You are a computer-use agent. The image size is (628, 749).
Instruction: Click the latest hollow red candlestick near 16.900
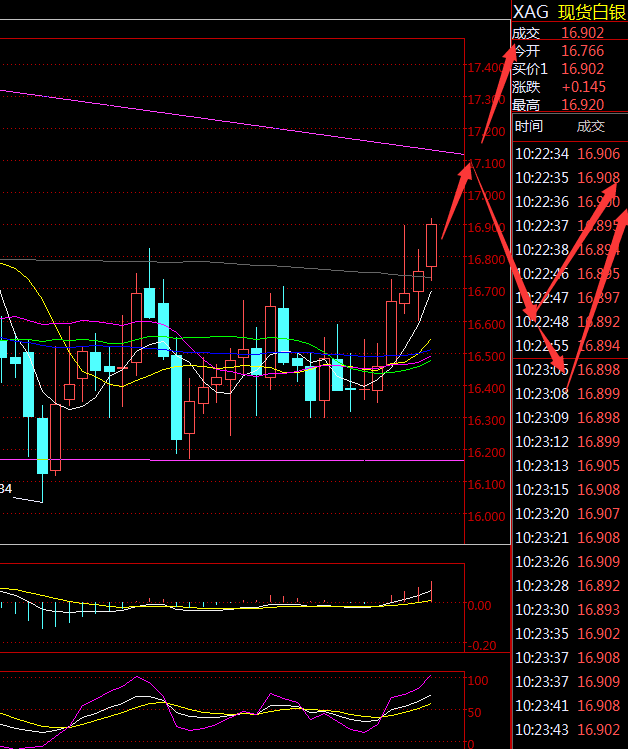point(431,246)
